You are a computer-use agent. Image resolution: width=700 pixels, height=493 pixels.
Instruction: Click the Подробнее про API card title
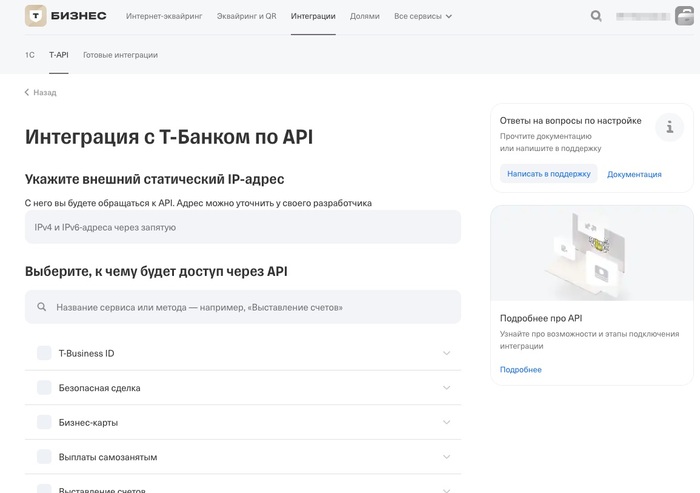(x=541, y=318)
